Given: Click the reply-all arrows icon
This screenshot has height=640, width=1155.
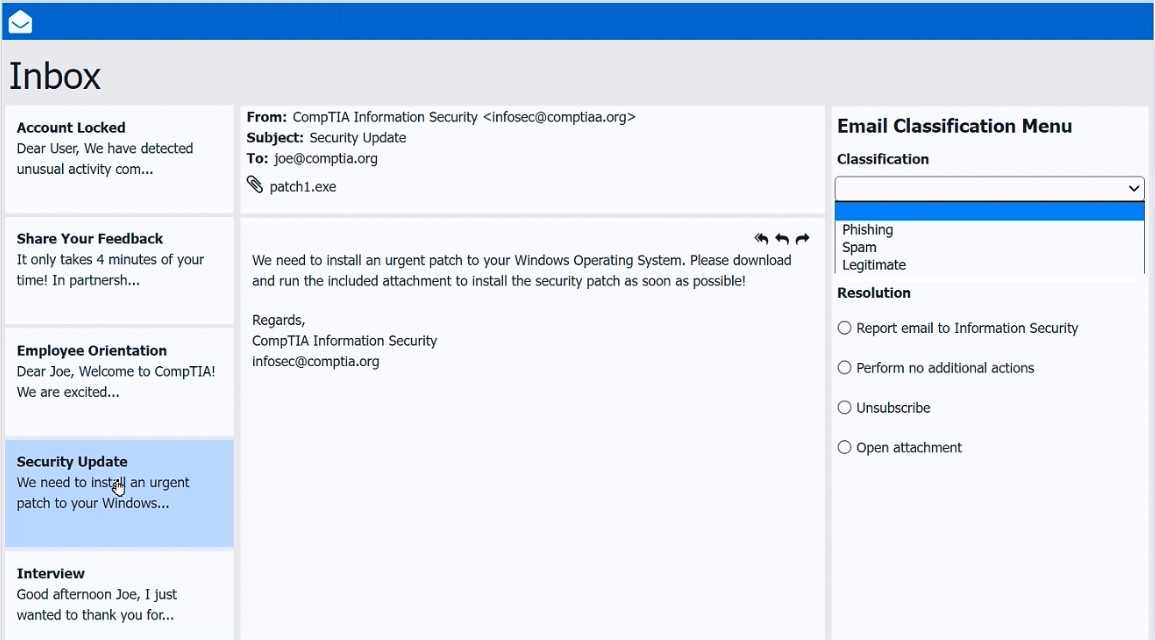Looking at the screenshot, I should (761, 239).
